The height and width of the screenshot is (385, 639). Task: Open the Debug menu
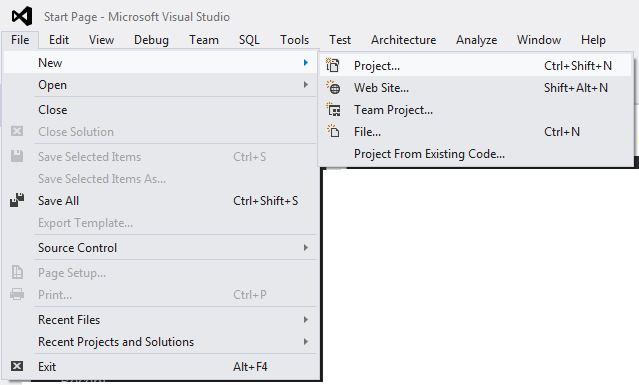(x=151, y=40)
